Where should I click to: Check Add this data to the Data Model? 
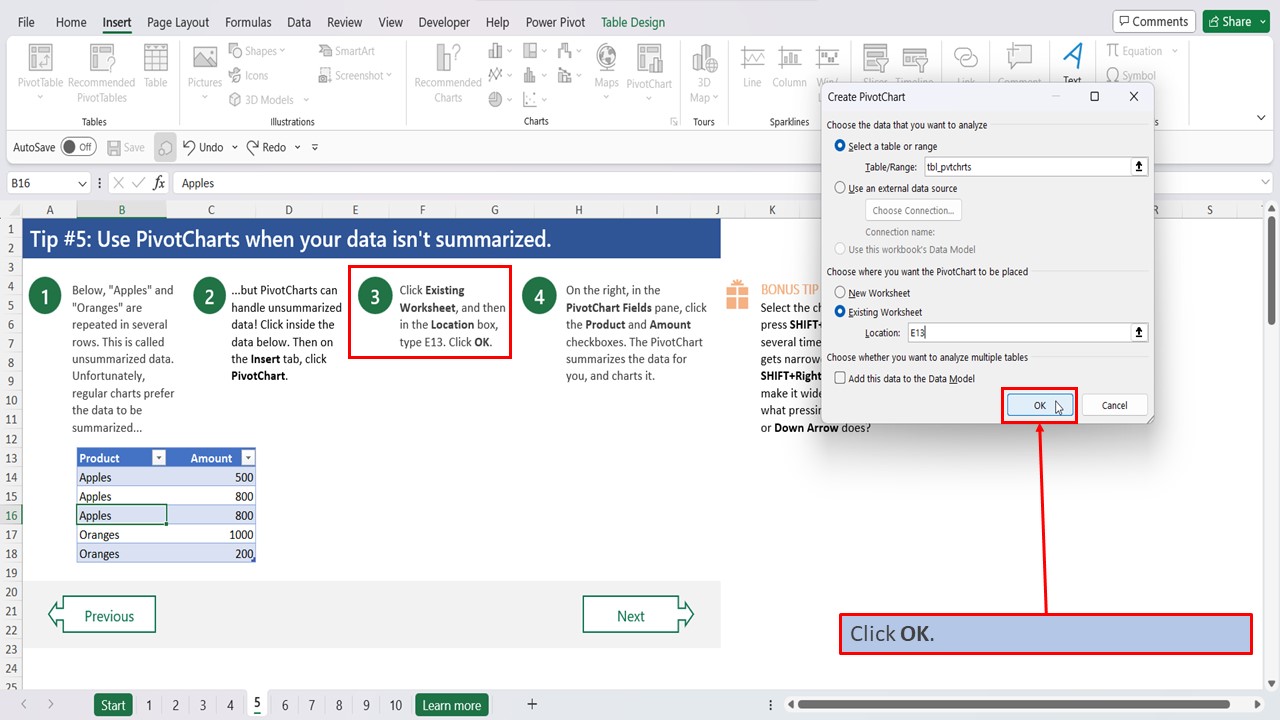click(x=841, y=378)
